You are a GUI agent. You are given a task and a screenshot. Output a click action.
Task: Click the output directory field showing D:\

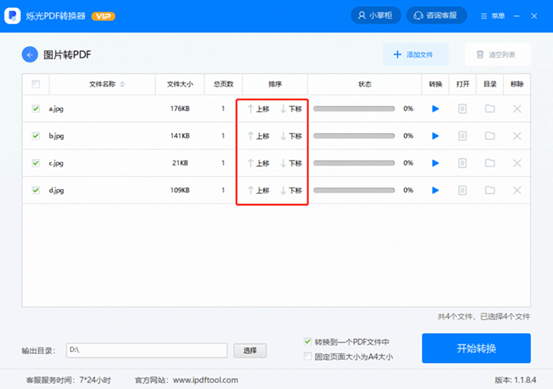[x=147, y=350]
